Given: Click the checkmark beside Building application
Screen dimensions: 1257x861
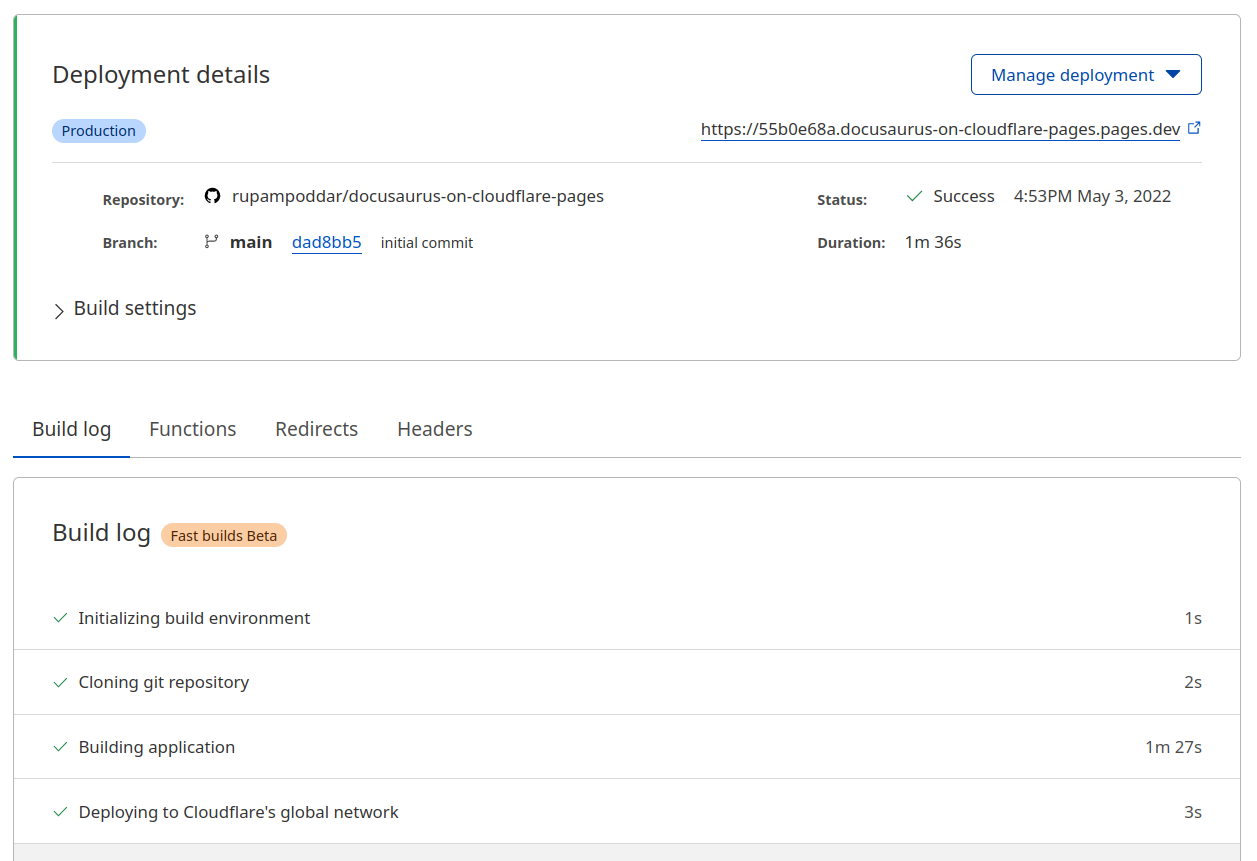Looking at the screenshot, I should (x=60, y=747).
